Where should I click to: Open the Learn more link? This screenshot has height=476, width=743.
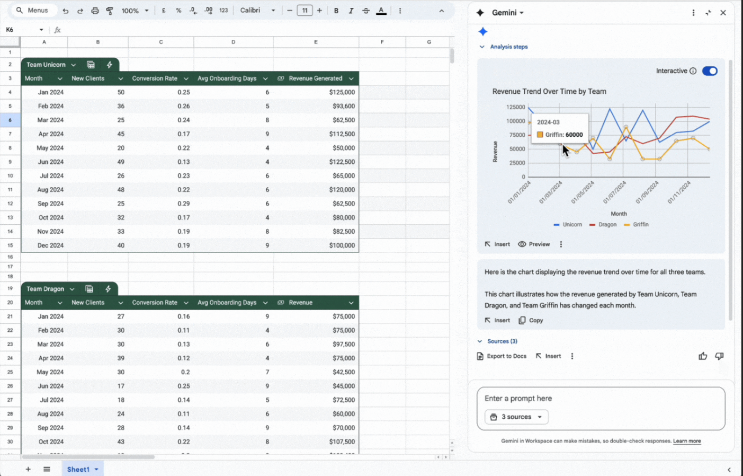pyautogui.click(x=687, y=441)
